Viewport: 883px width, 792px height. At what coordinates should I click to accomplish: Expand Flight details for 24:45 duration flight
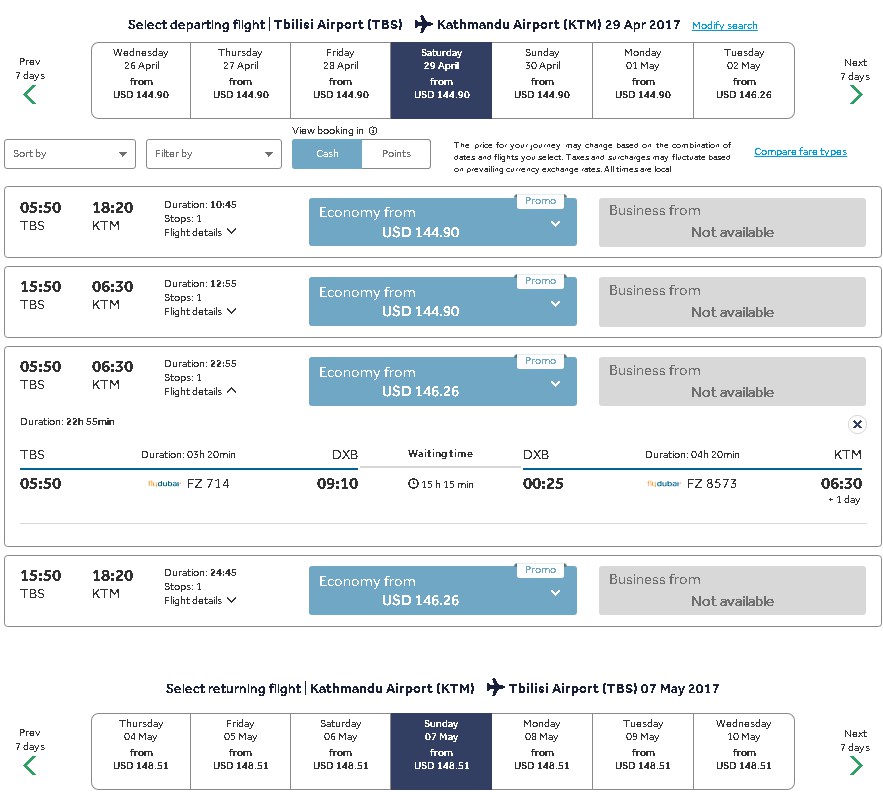pyautogui.click(x=200, y=600)
